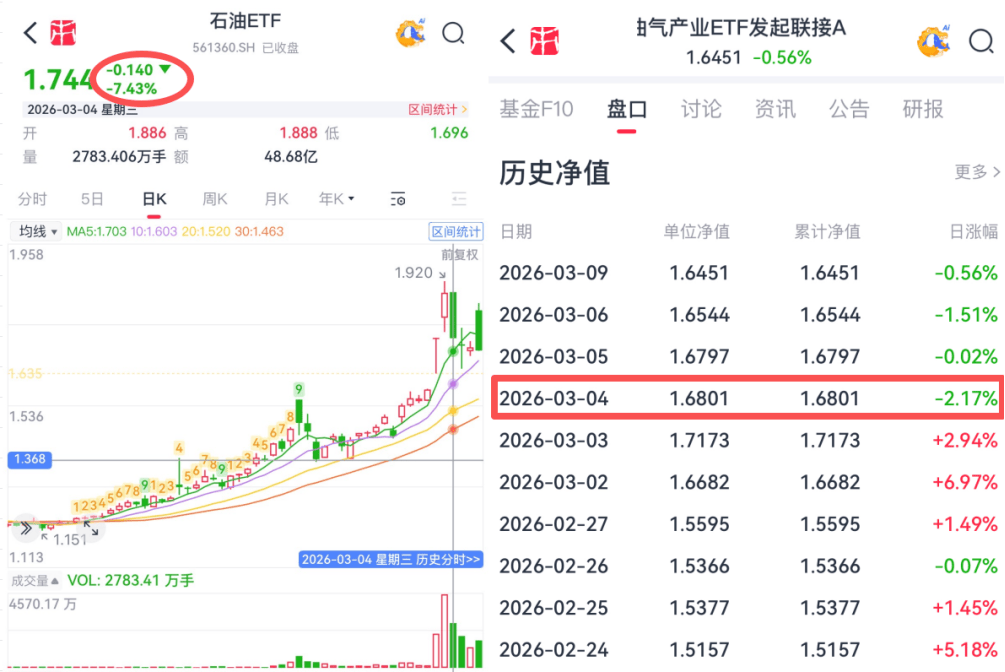This screenshot has width=1005, height=672.
Task: Select the 讨论 tab
Action: [701, 109]
